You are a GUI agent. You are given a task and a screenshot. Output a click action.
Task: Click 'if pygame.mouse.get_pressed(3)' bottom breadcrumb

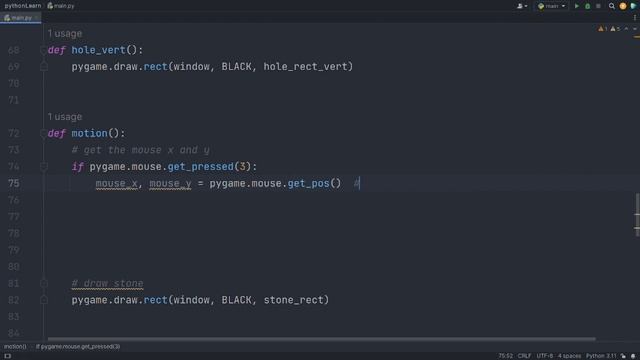78,347
